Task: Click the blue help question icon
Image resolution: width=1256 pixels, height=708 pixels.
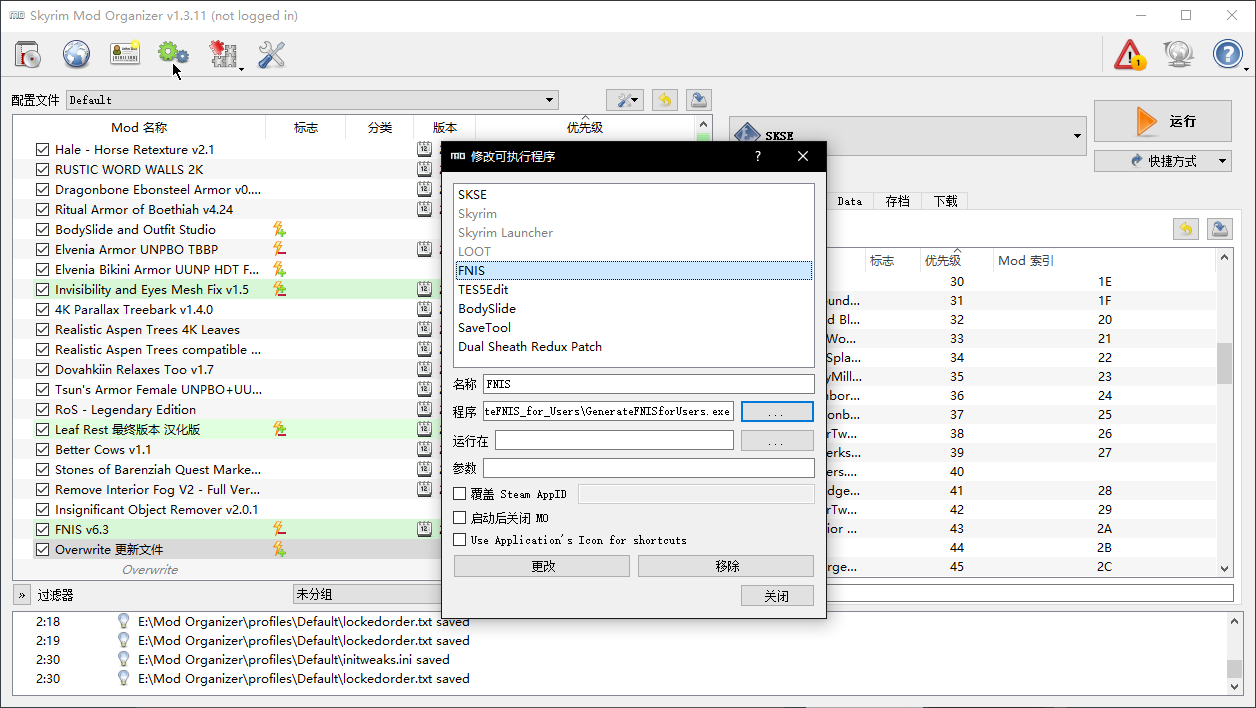Action: click(1227, 55)
